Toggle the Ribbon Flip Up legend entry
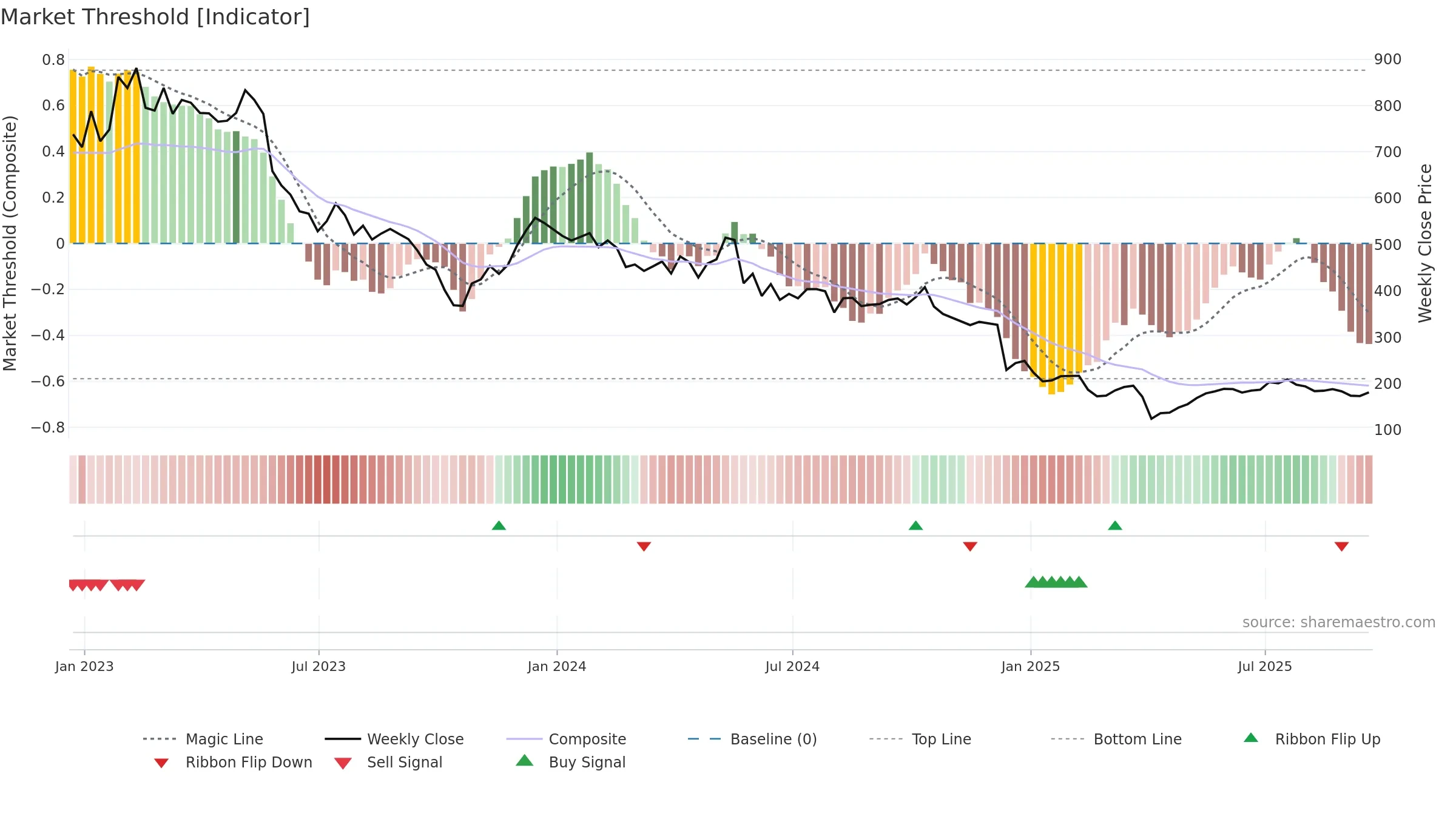Image resolution: width=1456 pixels, height=819 pixels. [1312, 739]
